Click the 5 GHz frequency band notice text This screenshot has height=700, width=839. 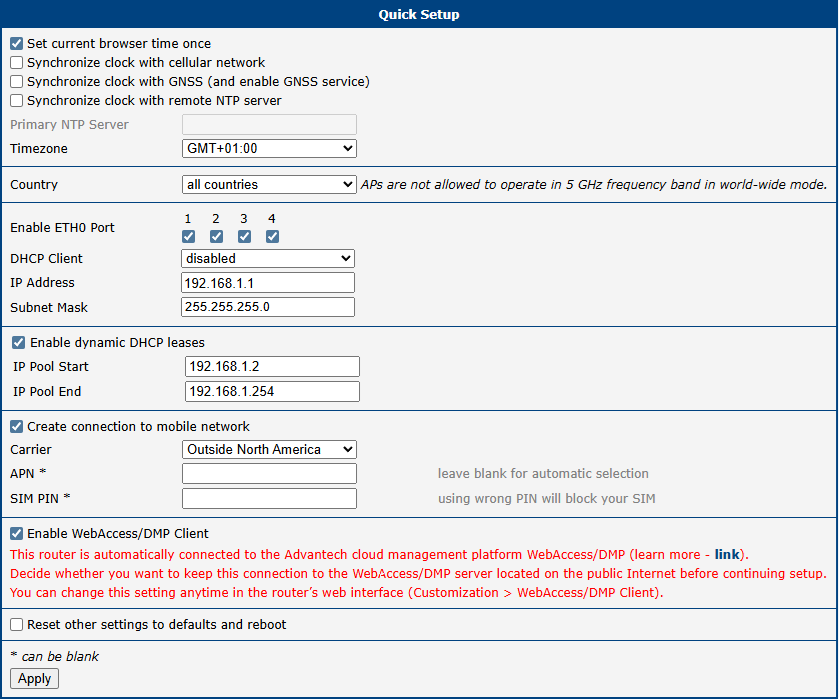(594, 185)
